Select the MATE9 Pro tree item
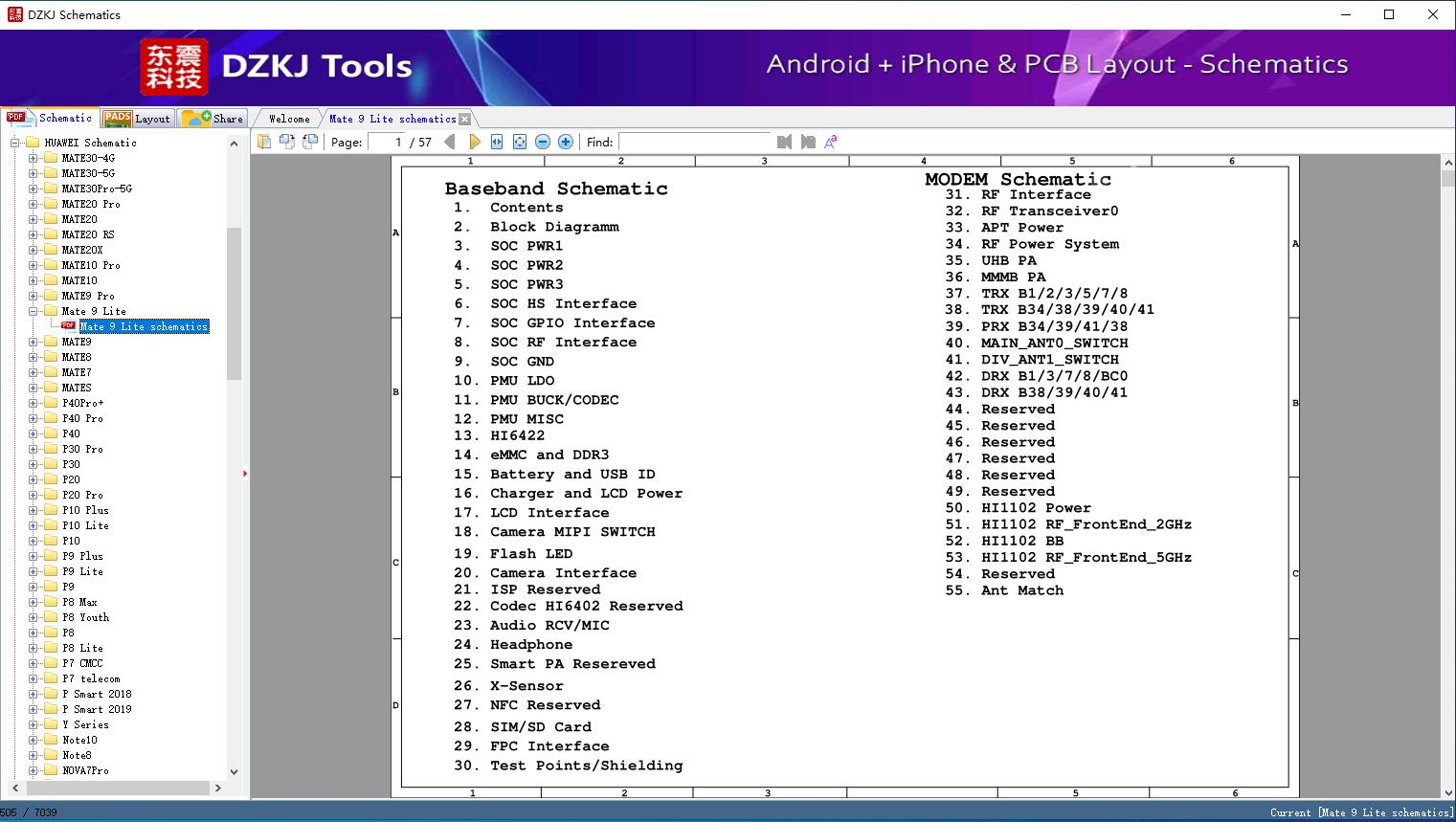The image size is (1456, 822). (x=88, y=296)
